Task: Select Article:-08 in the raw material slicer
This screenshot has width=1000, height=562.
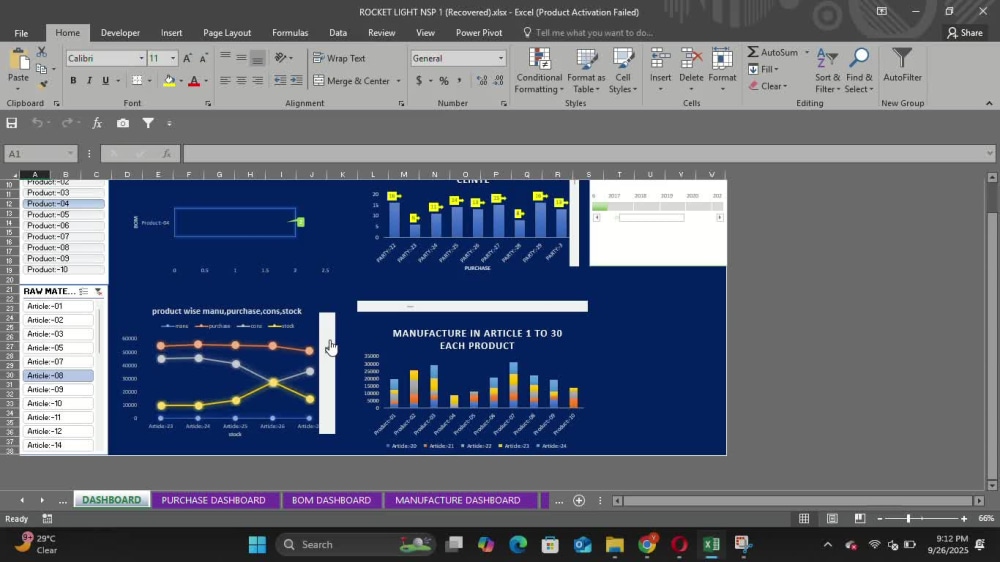Action: click(58, 376)
